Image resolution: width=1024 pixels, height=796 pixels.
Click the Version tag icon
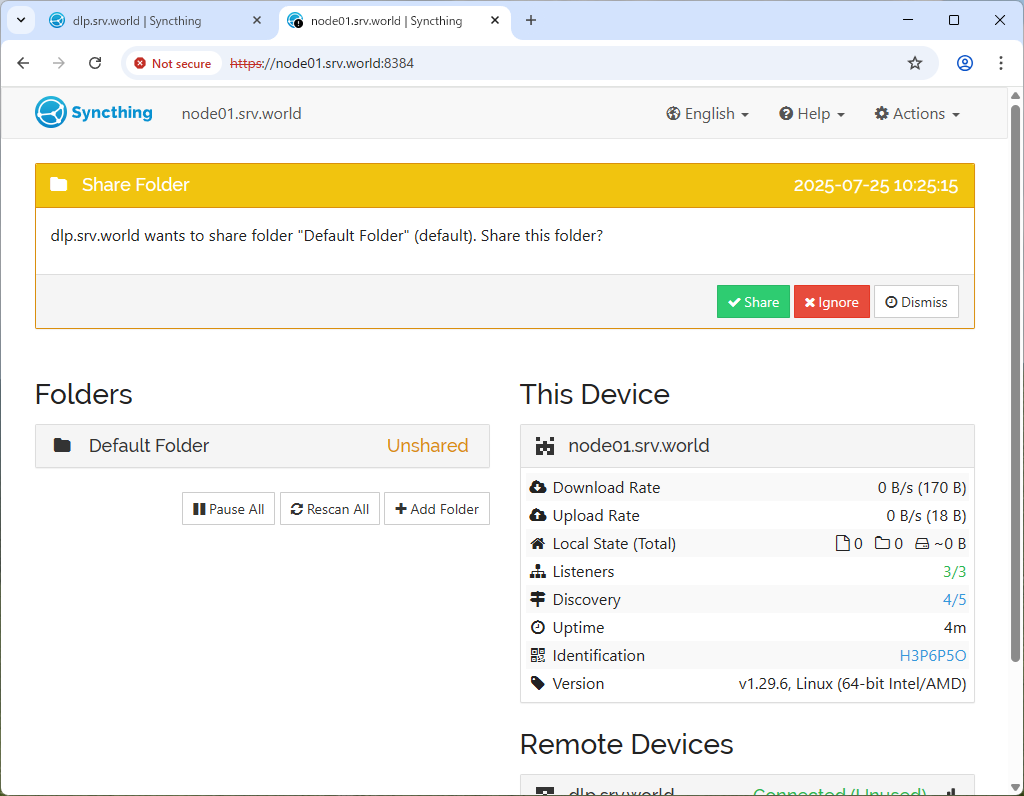coord(537,683)
